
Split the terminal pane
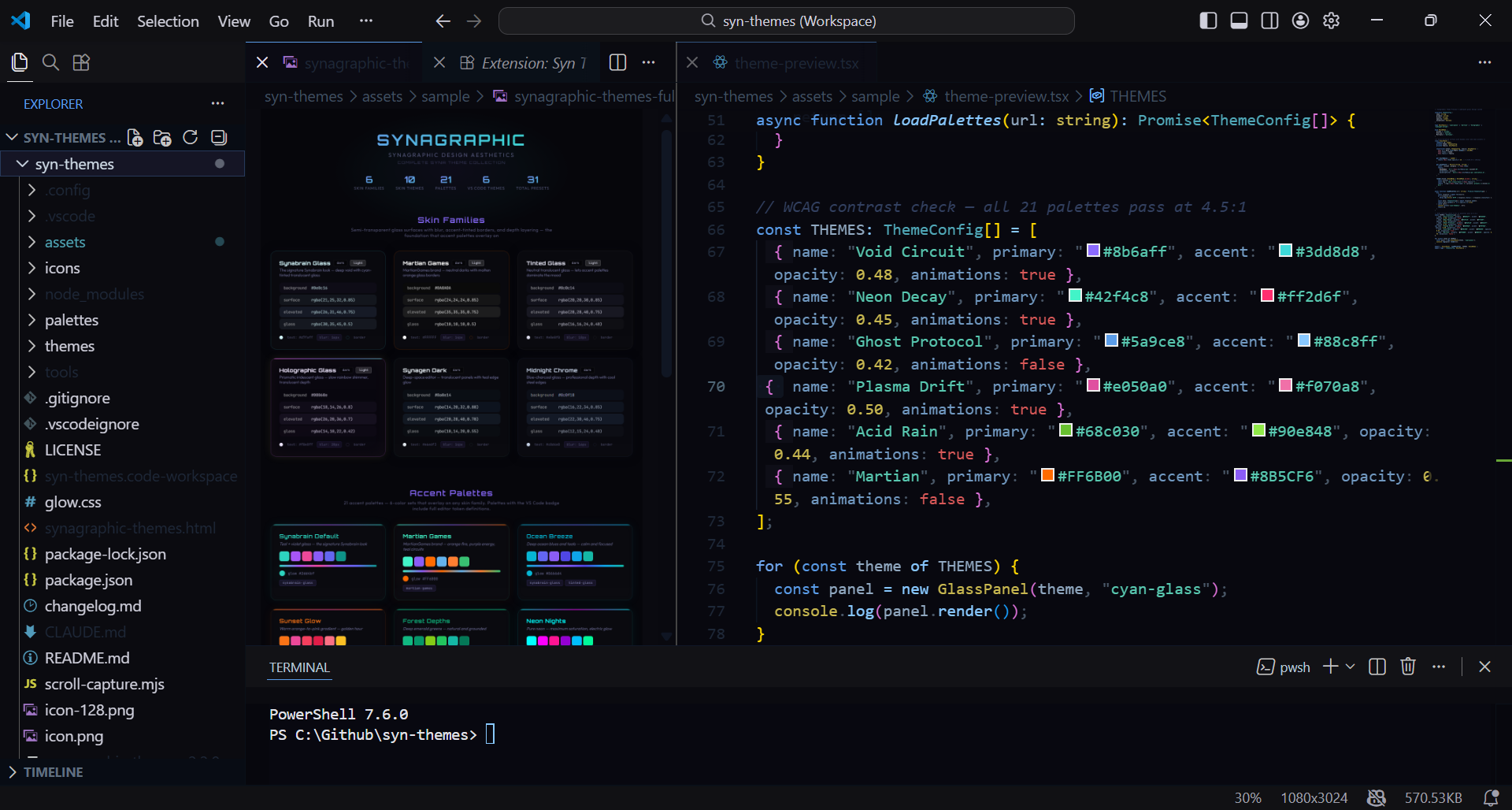point(1377,667)
